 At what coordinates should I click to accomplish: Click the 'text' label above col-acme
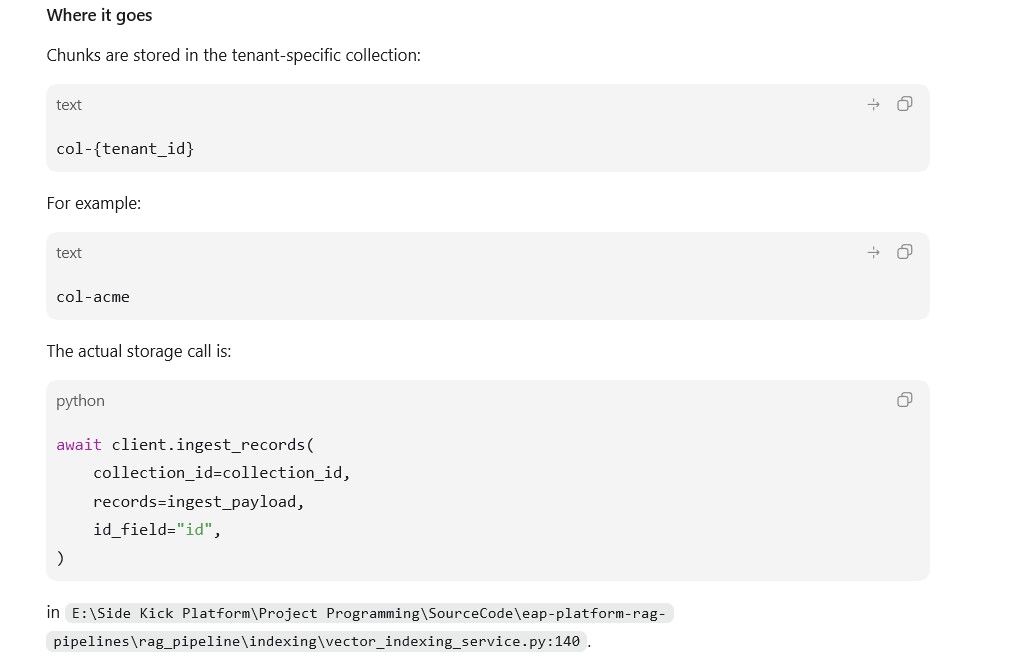point(69,252)
